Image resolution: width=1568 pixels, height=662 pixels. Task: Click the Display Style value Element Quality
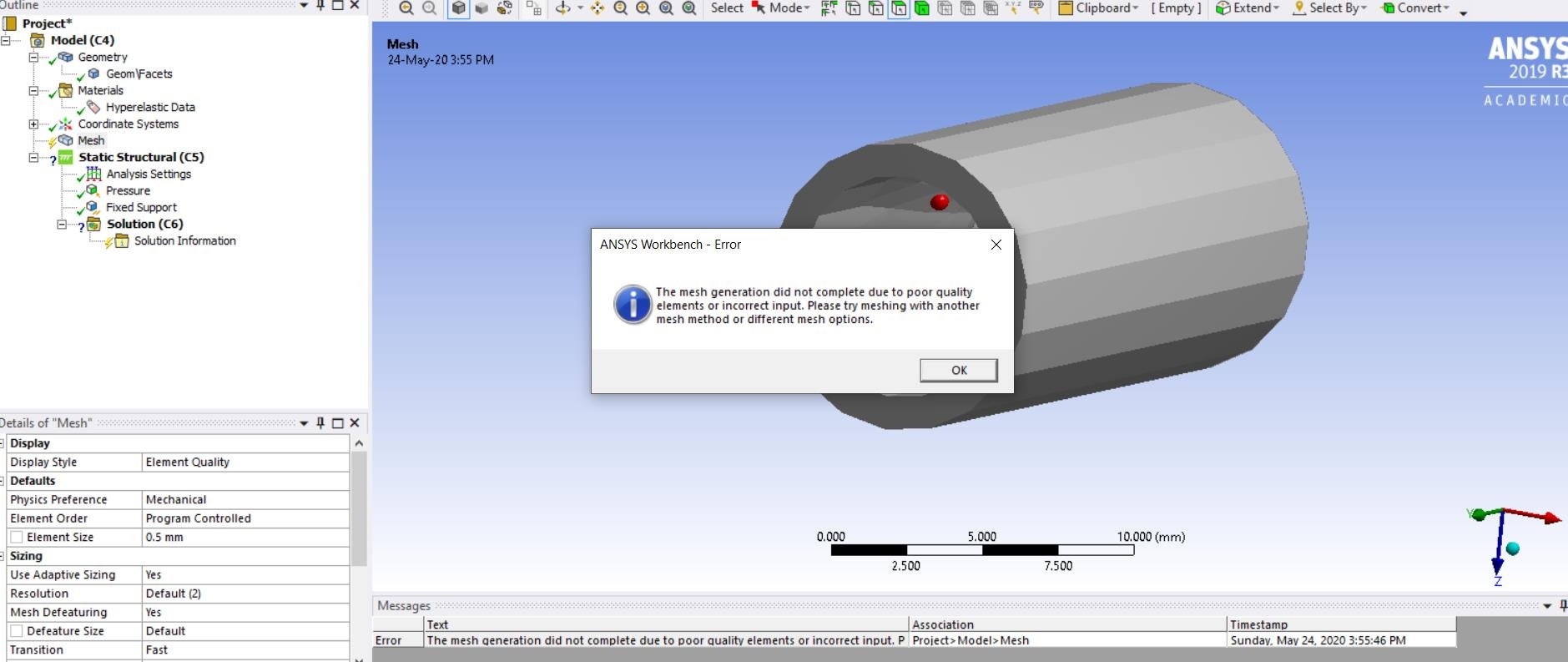point(245,462)
